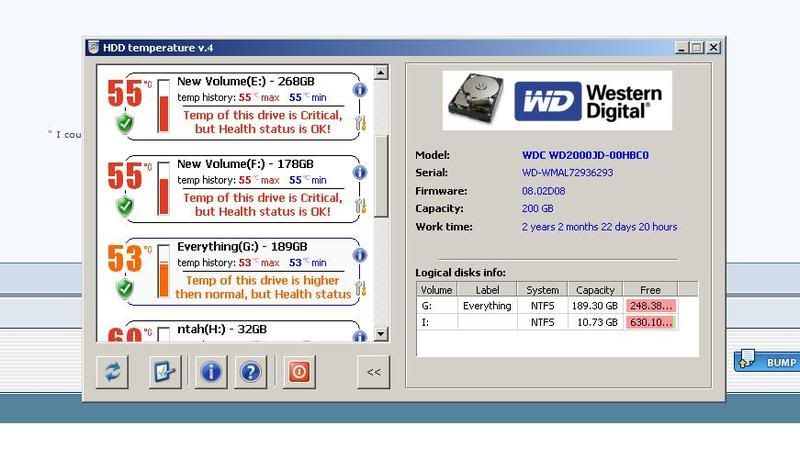Screen dimensions: 800x470
Task: Show info for Everything(G:) drive
Action: click(359, 255)
